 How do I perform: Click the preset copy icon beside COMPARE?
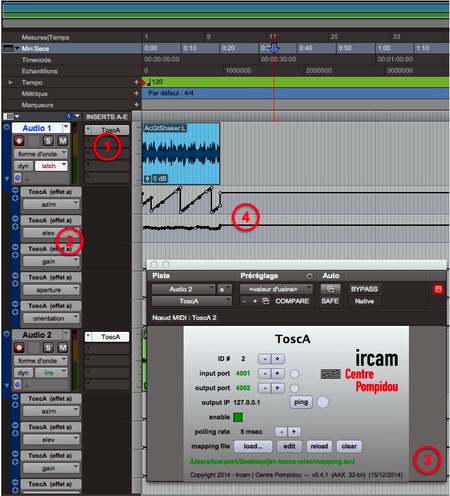pyautogui.click(x=266, y=301)
